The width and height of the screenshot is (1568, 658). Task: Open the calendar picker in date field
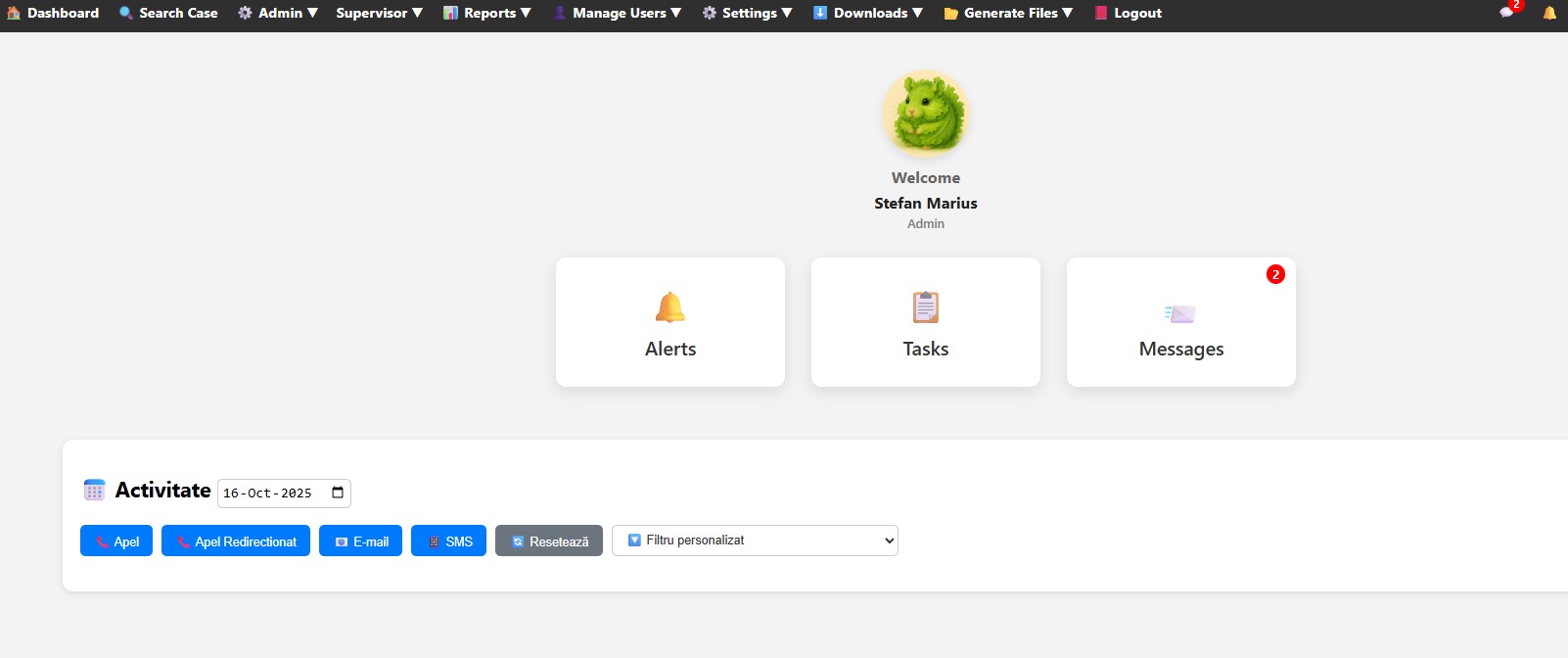(338, 493)
